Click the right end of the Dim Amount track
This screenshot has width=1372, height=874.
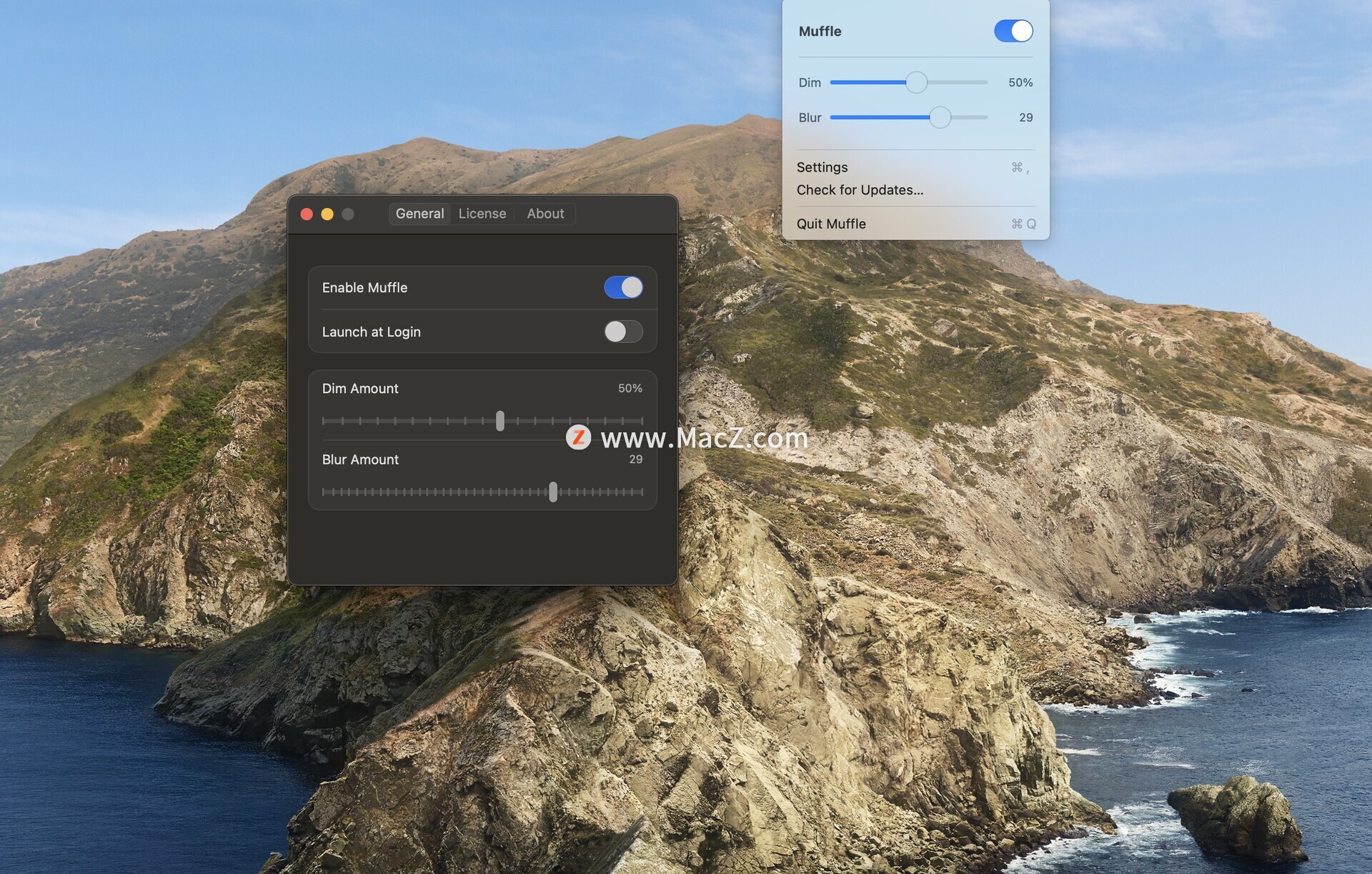(x=640, y=421)
